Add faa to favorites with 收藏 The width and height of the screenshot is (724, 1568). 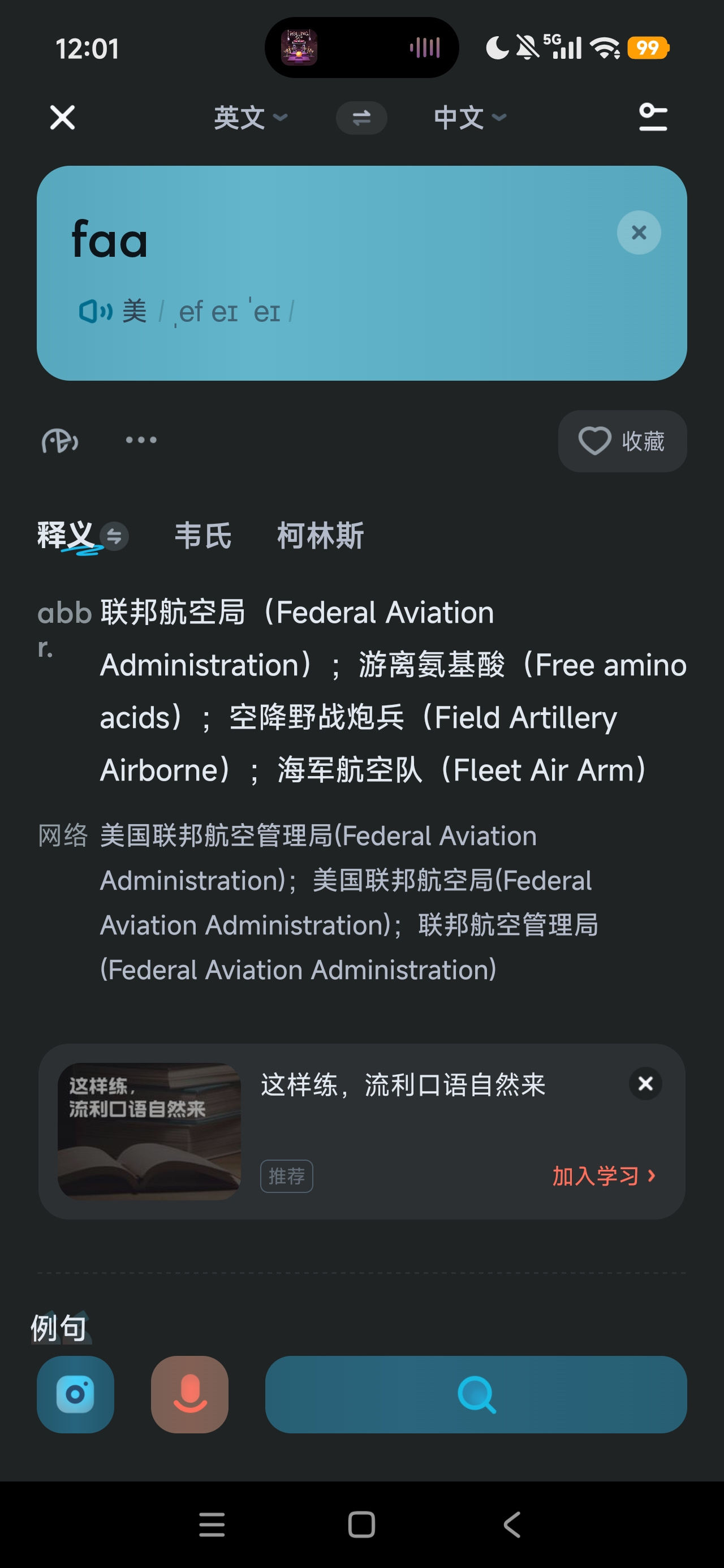[622, 441]
